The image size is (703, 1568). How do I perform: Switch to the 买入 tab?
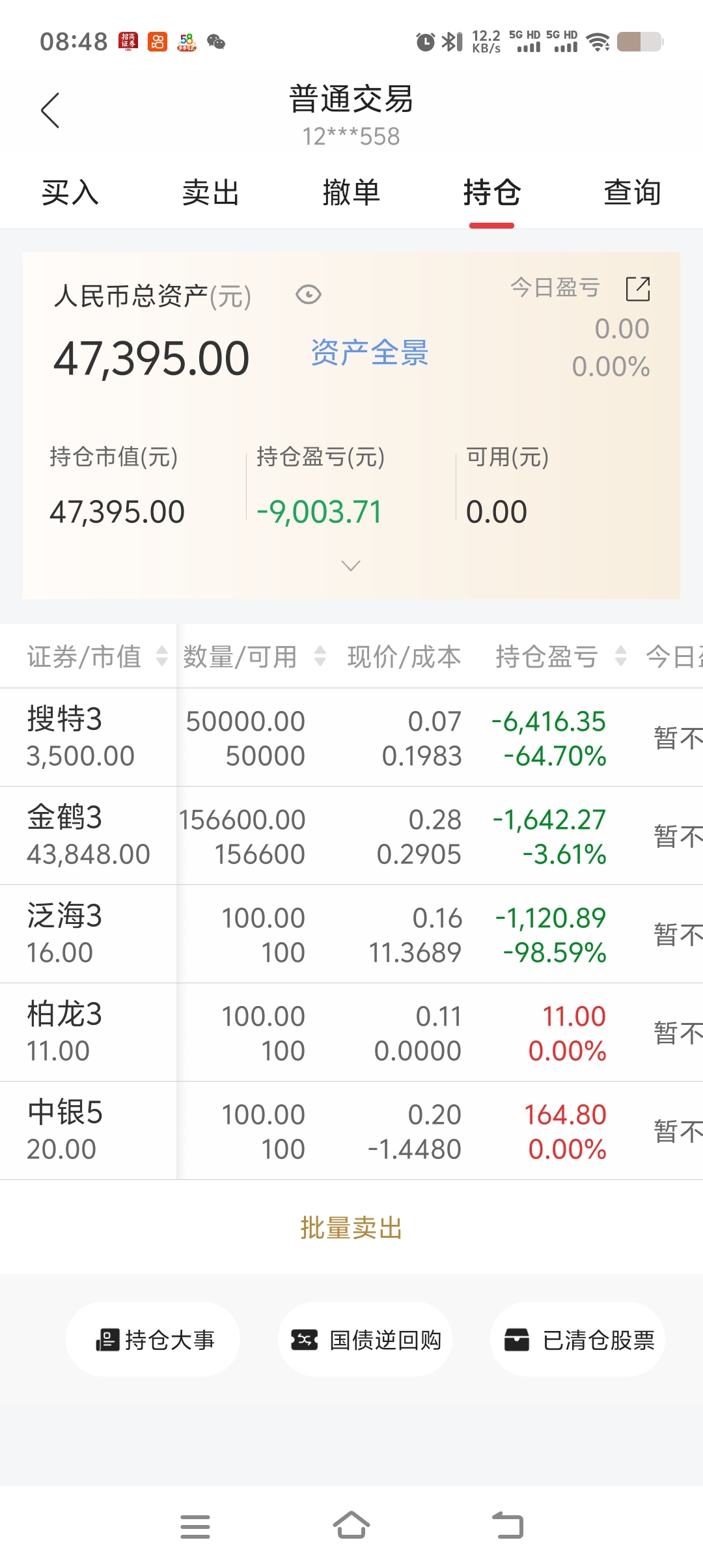click(x=70, y=193)
